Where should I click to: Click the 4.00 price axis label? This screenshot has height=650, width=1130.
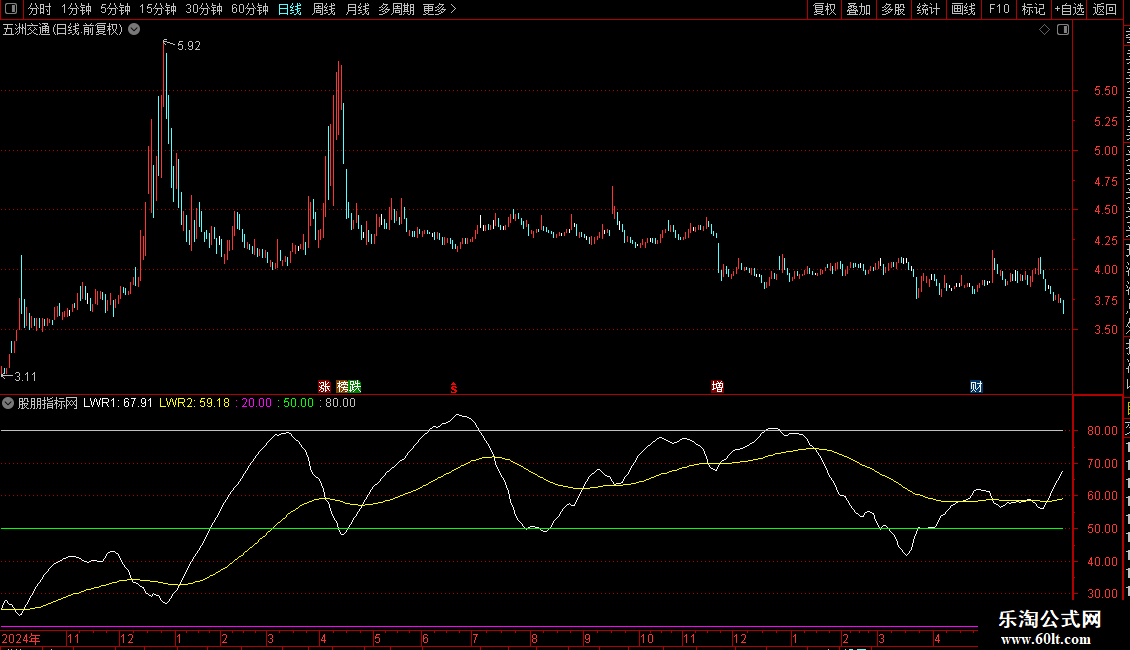[x=1105, y=270]
